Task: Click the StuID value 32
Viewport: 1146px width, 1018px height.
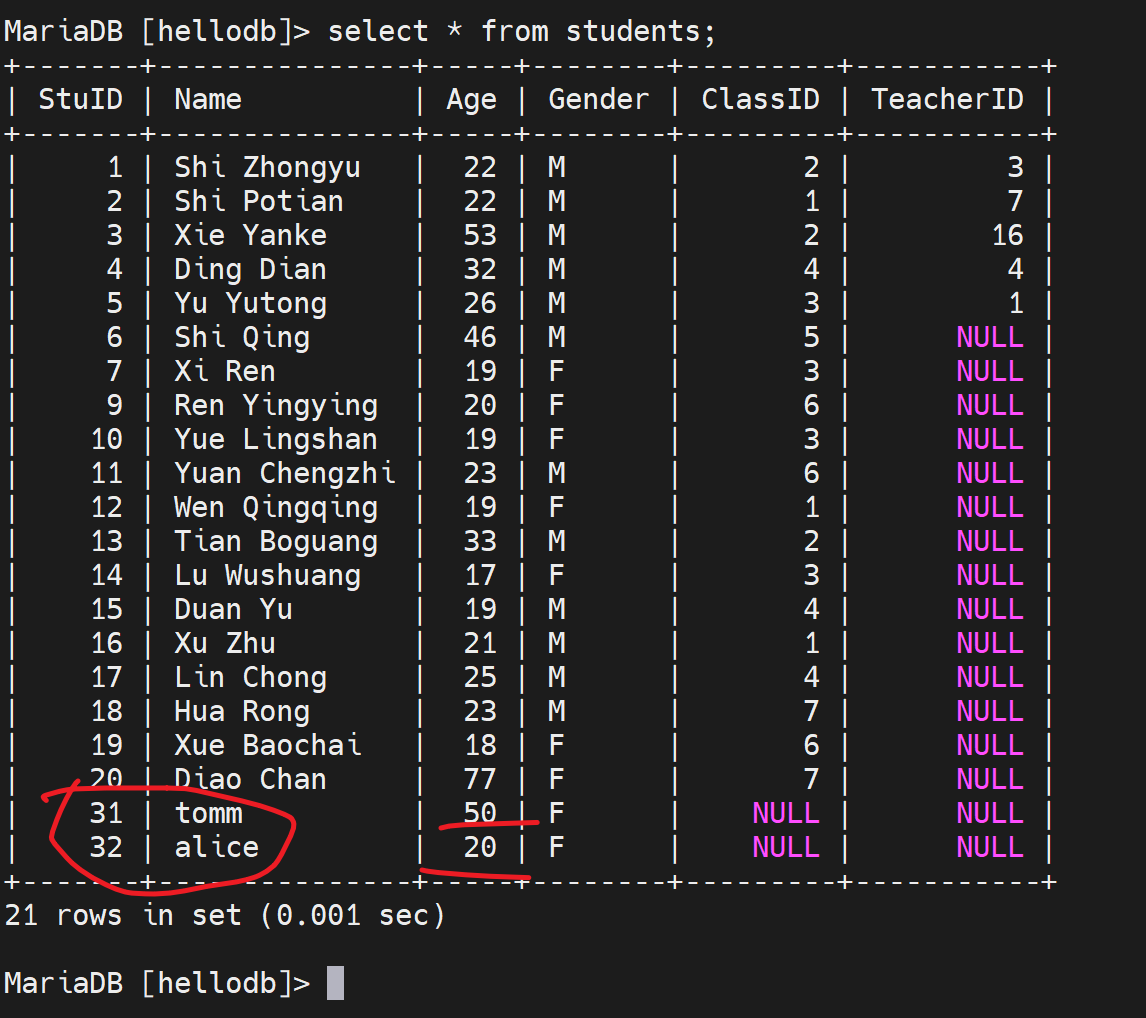Action: [106, 847]
